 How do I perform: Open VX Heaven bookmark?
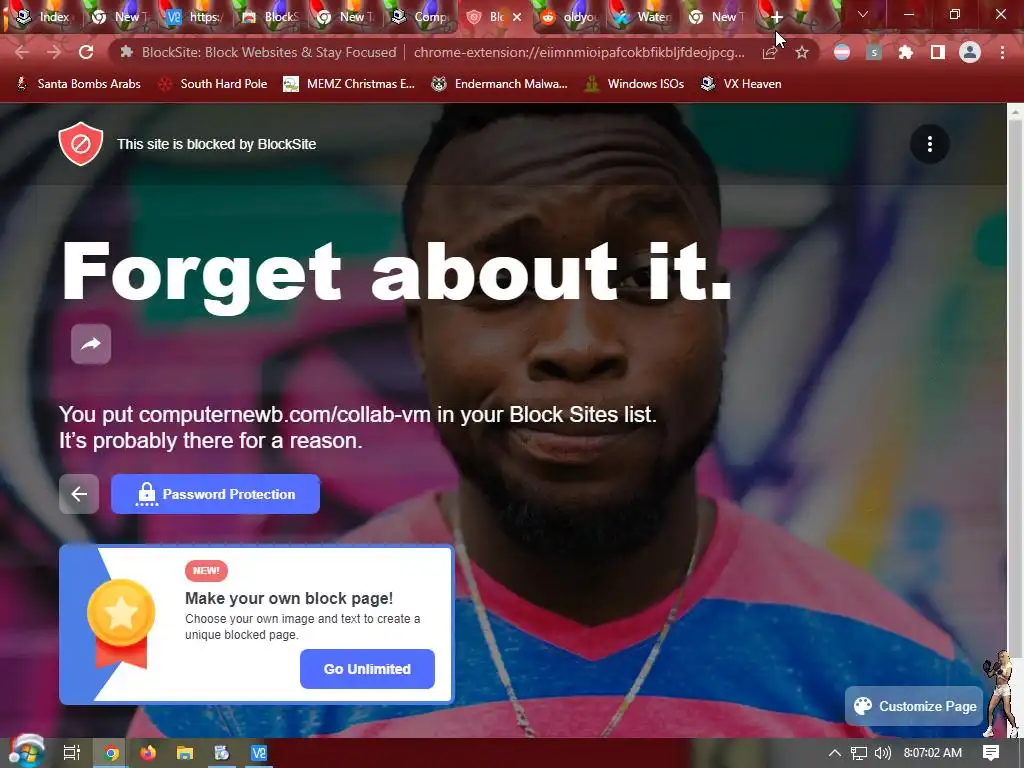tap(741, 84)
